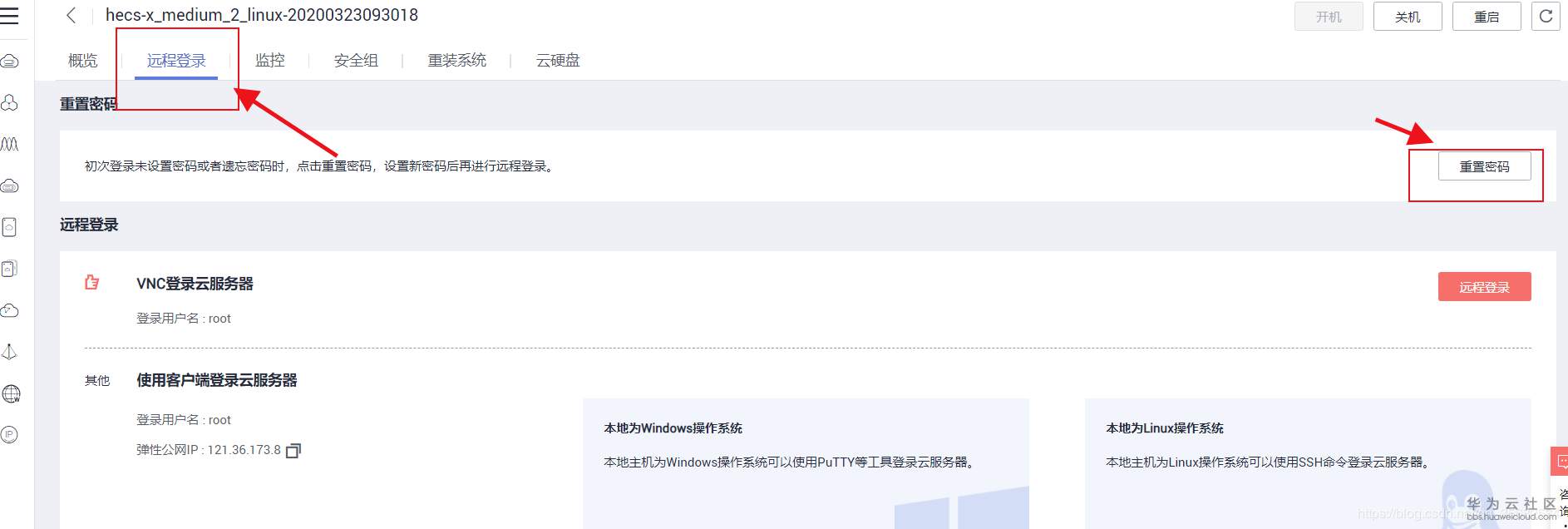Click the 重置密码 button
The image size is (1568, 529).
pyautogui.click(x=1485, y=166)
